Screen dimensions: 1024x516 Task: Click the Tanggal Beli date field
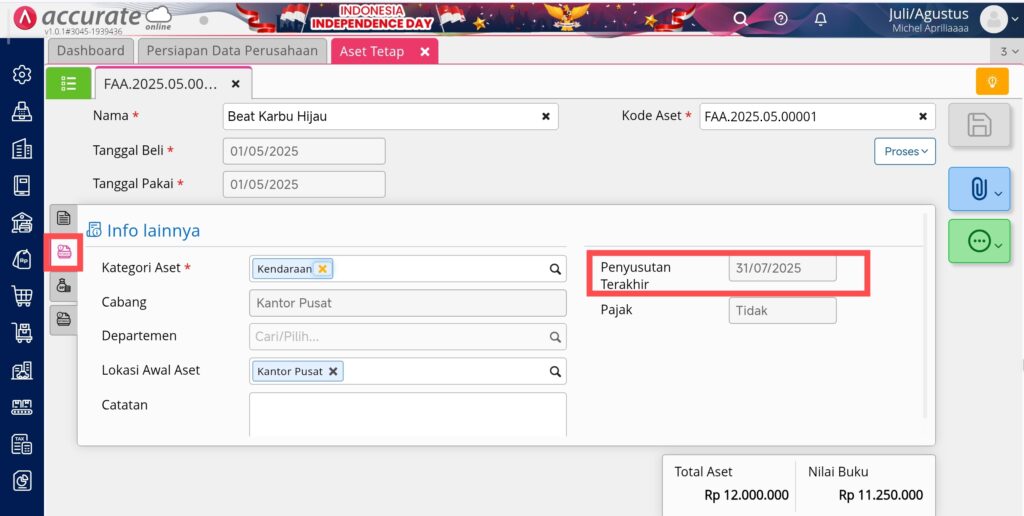coord(304,151)
